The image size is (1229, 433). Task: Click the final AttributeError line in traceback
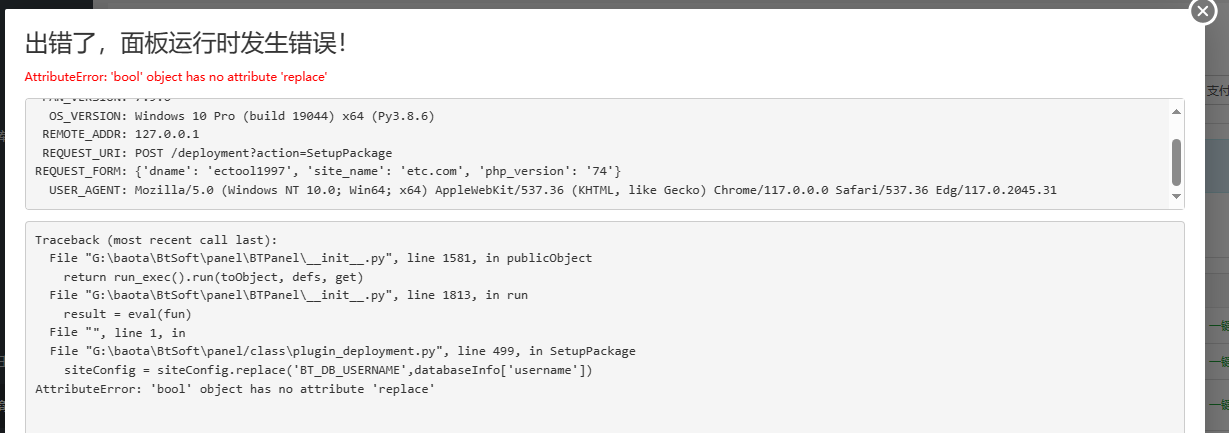click(235, 388)
